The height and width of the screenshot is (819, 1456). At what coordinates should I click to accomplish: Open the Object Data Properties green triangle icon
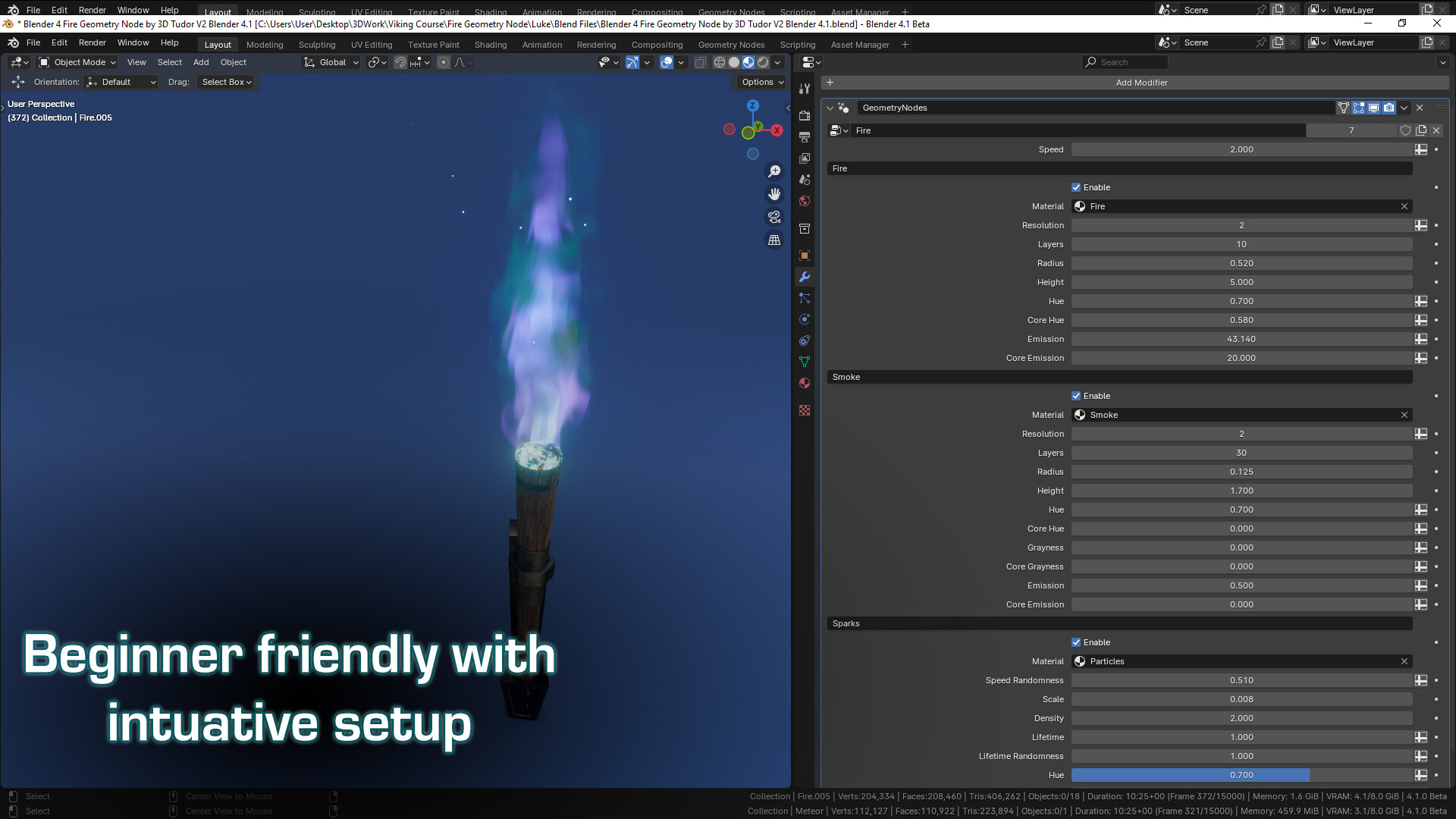coord(804,362)
